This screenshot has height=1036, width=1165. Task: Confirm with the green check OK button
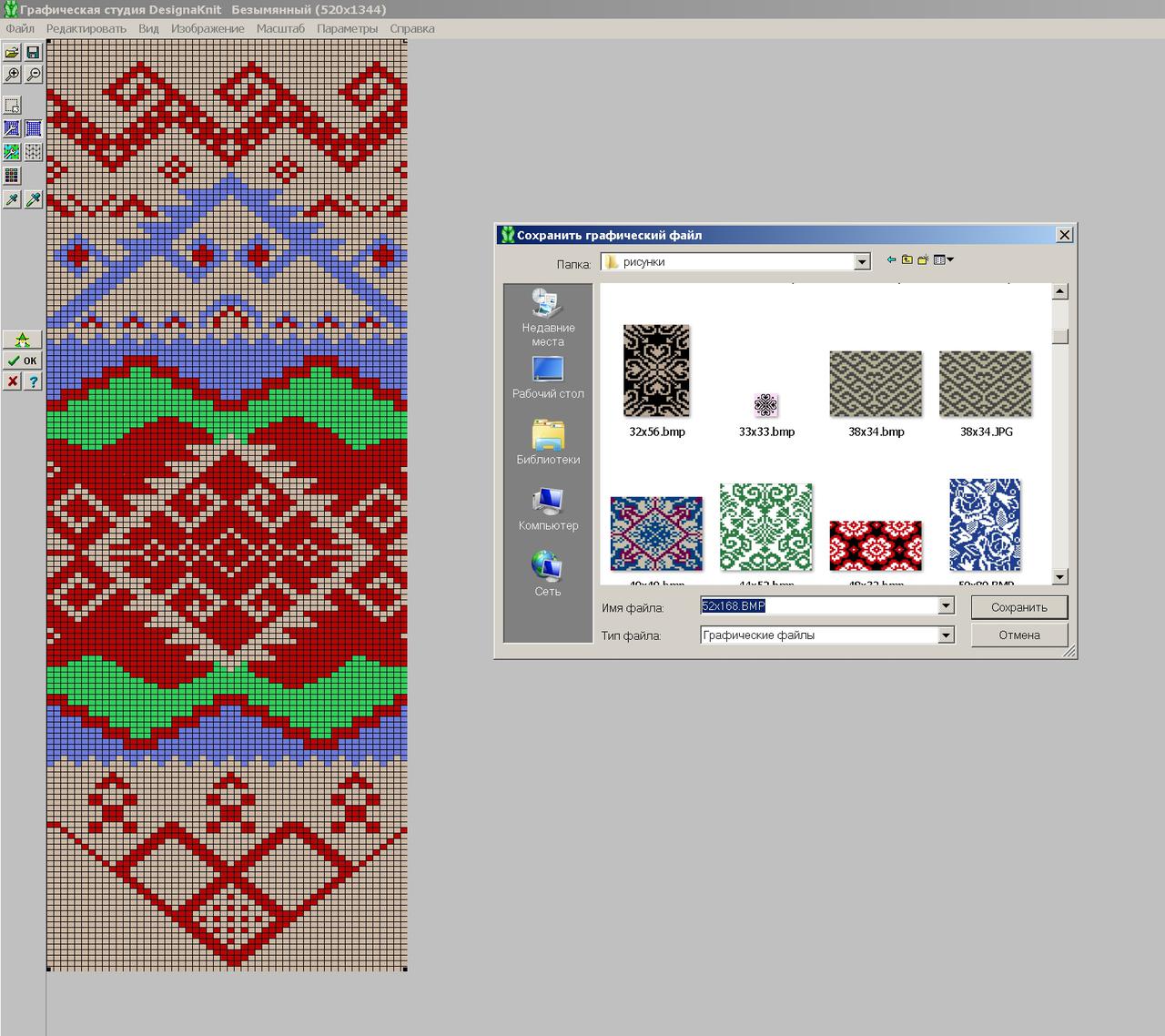coord(23,361)
